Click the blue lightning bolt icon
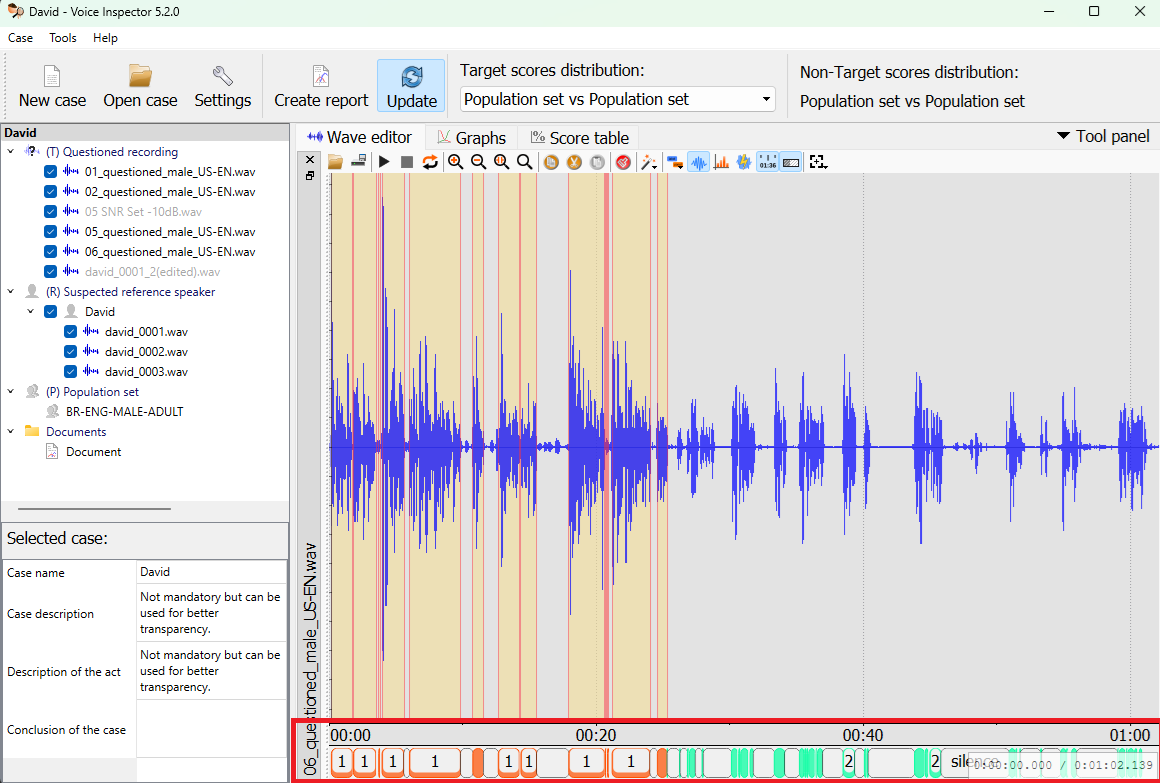Screen dimensions: 1160x783 coord(744,162)
